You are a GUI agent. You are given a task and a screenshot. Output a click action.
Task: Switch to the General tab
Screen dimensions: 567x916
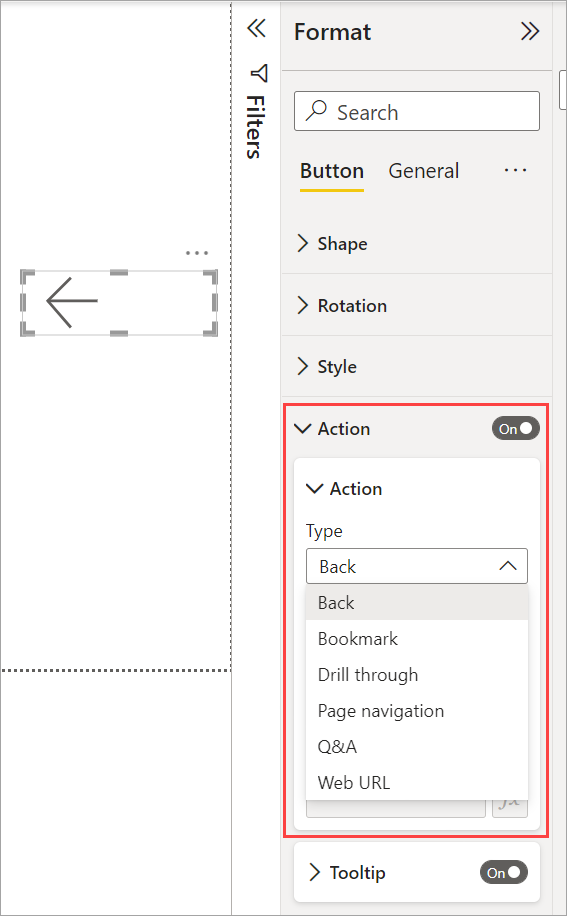pyautogui.click(x=424, y=171)
